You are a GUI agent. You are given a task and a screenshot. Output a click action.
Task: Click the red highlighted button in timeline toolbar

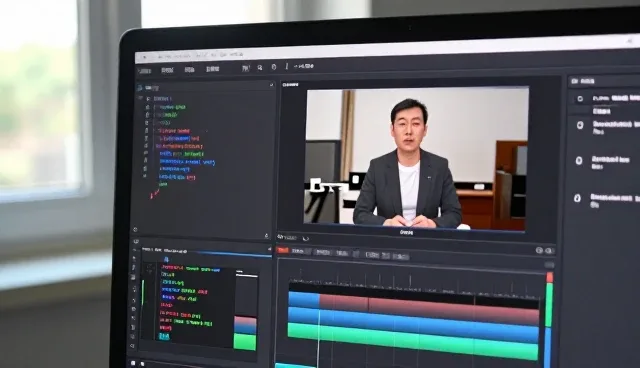(x=283, y=251)
